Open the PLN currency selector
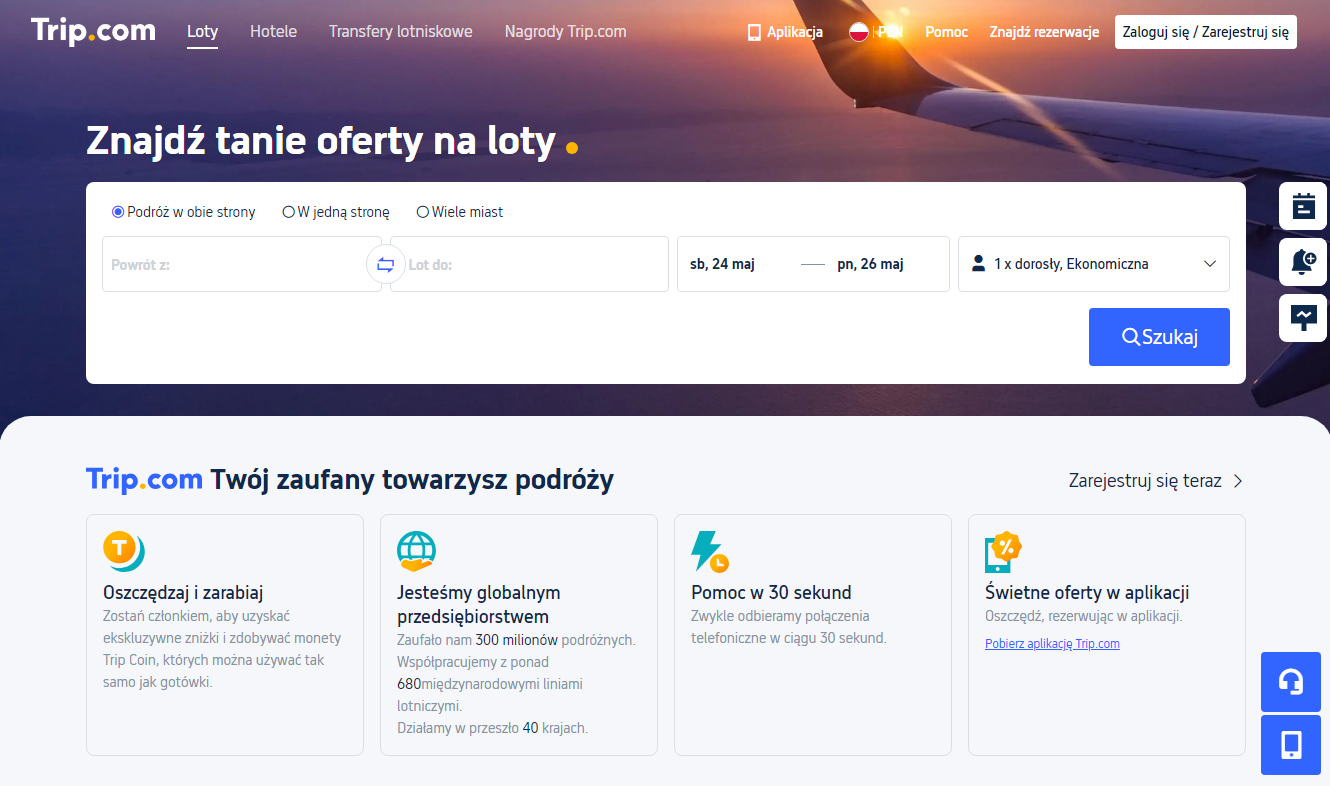The image size is (1330, 786). [890, 32]
